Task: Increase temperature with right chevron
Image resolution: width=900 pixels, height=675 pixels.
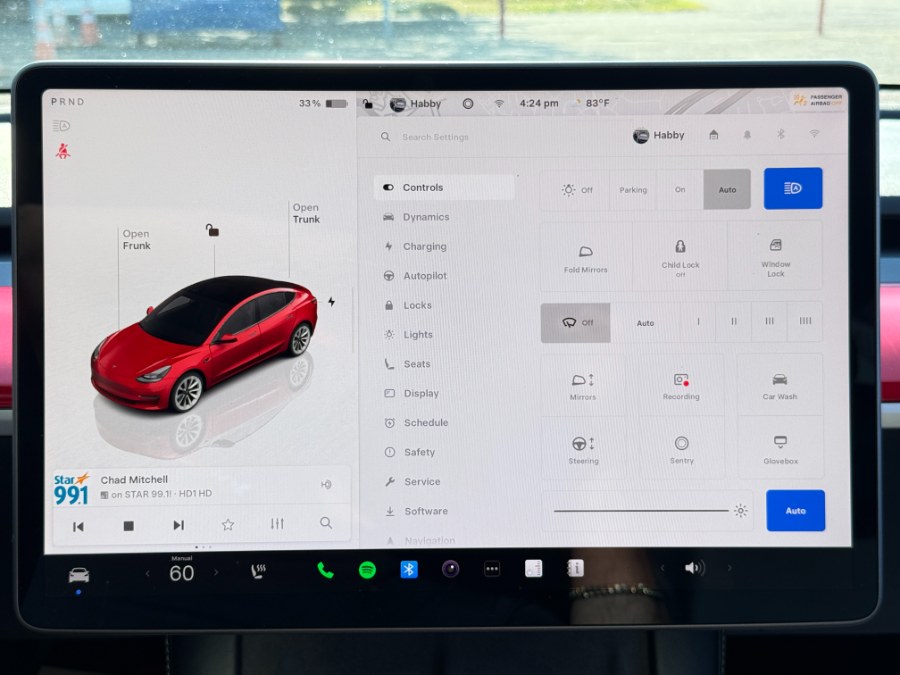Action: click(216, 572)
